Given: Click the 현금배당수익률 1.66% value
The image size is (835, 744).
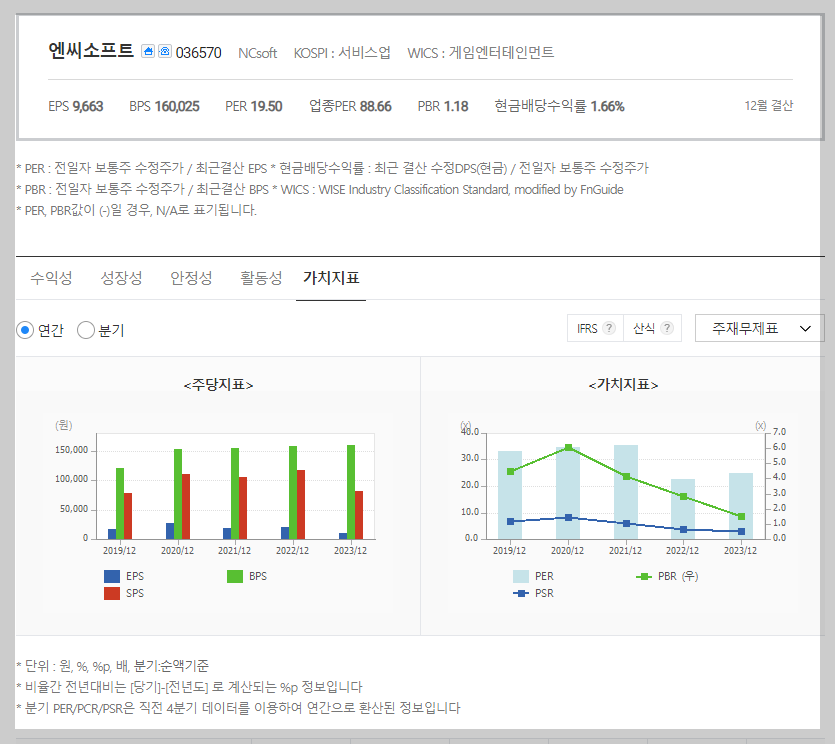Looking at the screenshot, I should 559,106.
